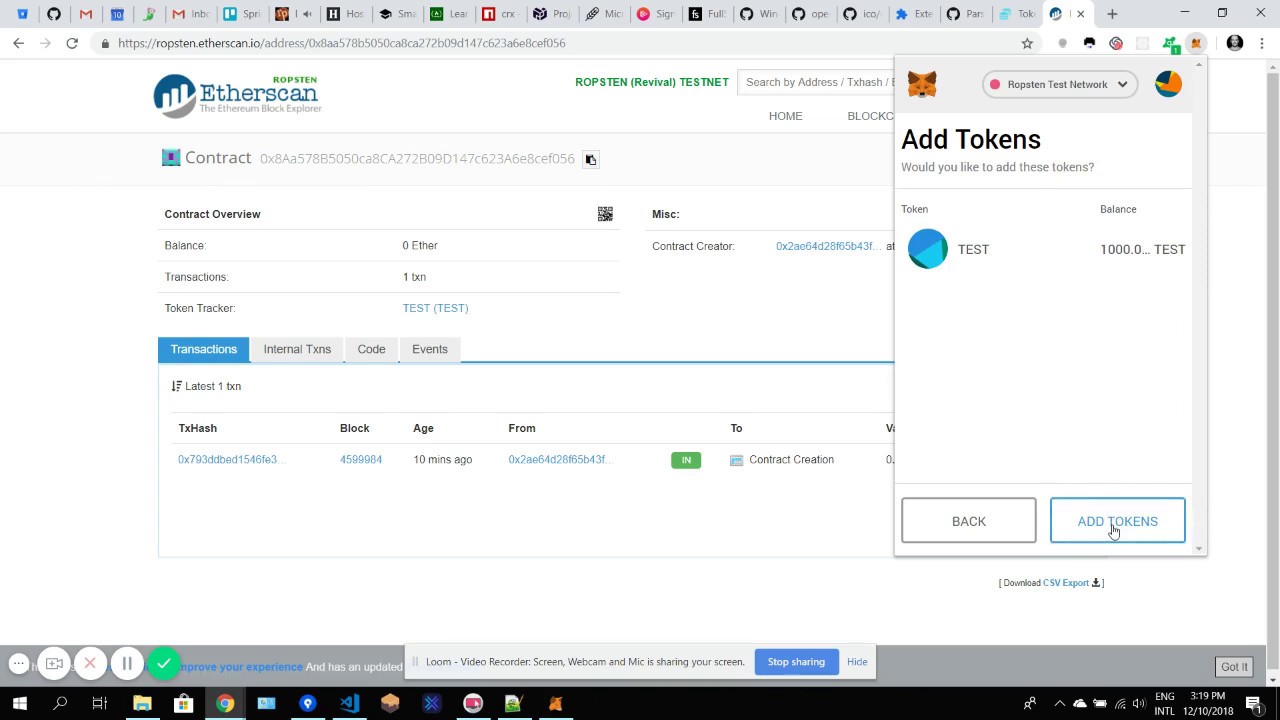1280x720 pixels.
Task: Open contract creator address link
Action: click(x=828, y=246)
